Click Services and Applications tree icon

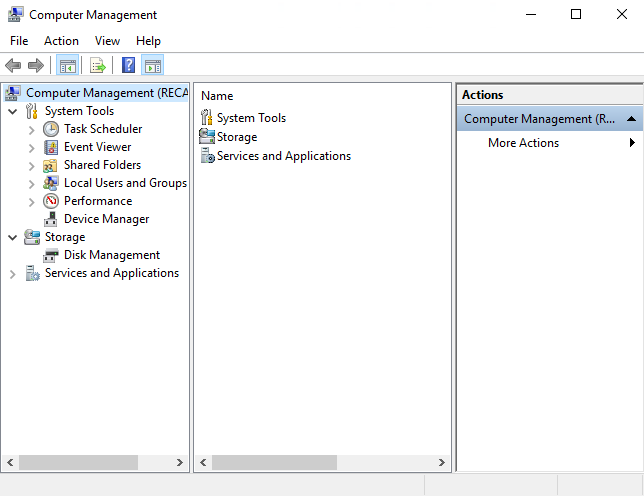tap(32, 273)
